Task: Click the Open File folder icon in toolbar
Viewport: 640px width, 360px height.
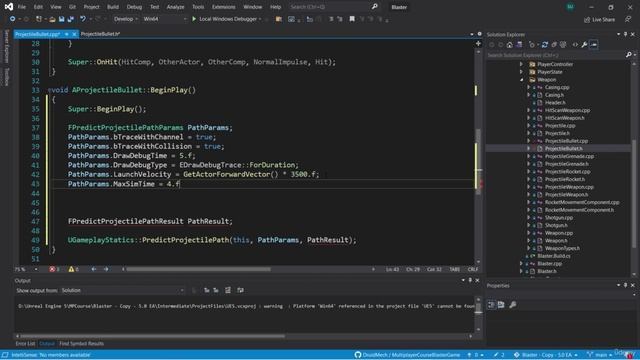Action: pos(52,19)
